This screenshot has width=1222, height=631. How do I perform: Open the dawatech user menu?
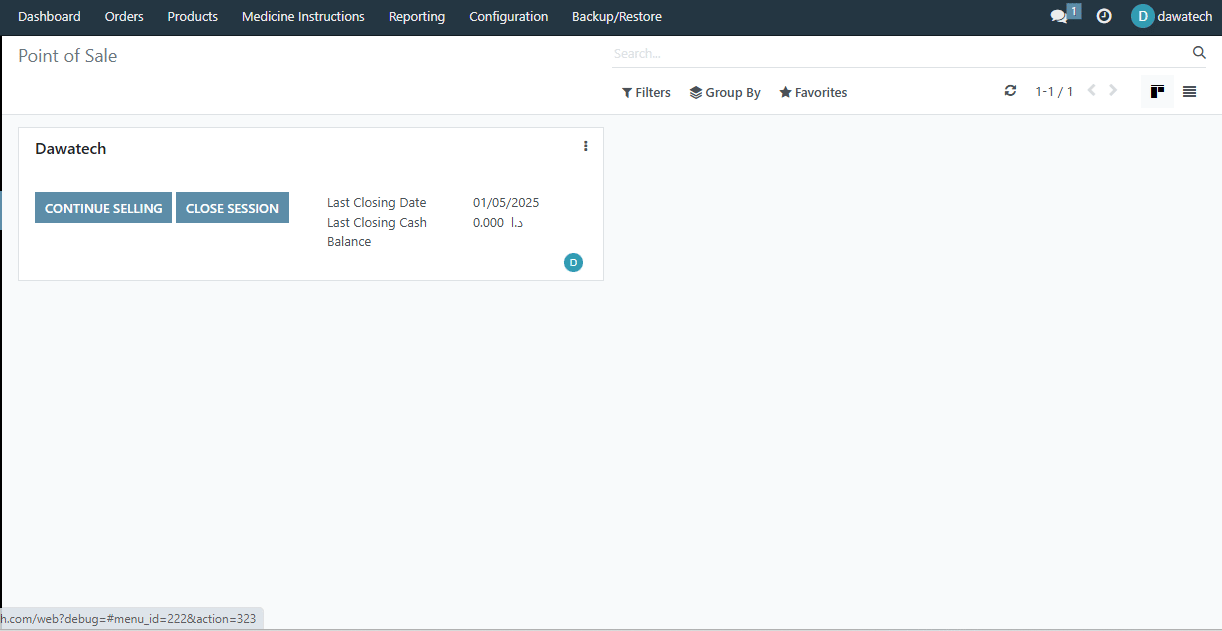pyautogui.click(x=1172, y=16)
